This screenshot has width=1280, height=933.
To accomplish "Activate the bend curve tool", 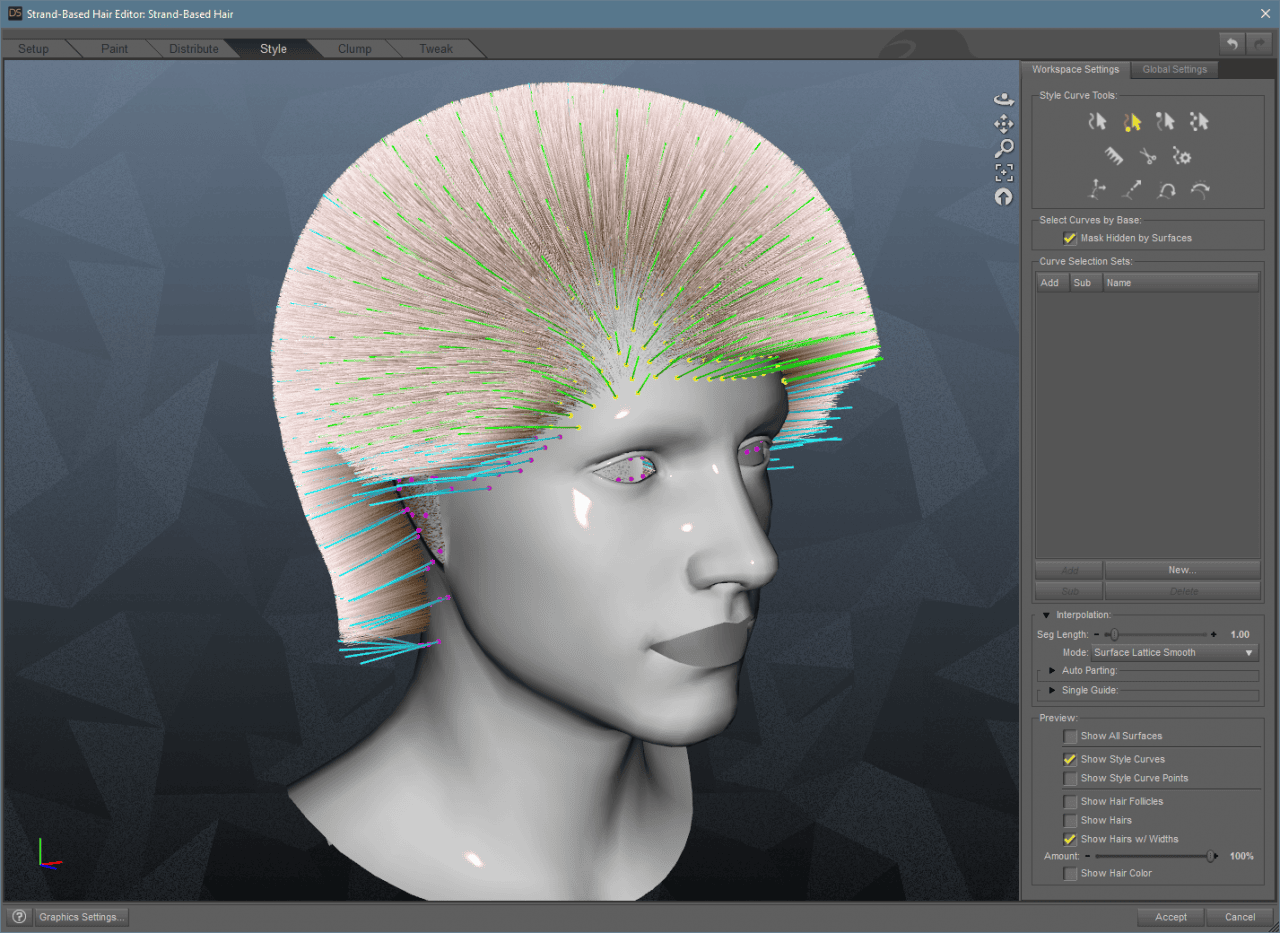I will click(x=1165, y=190).
